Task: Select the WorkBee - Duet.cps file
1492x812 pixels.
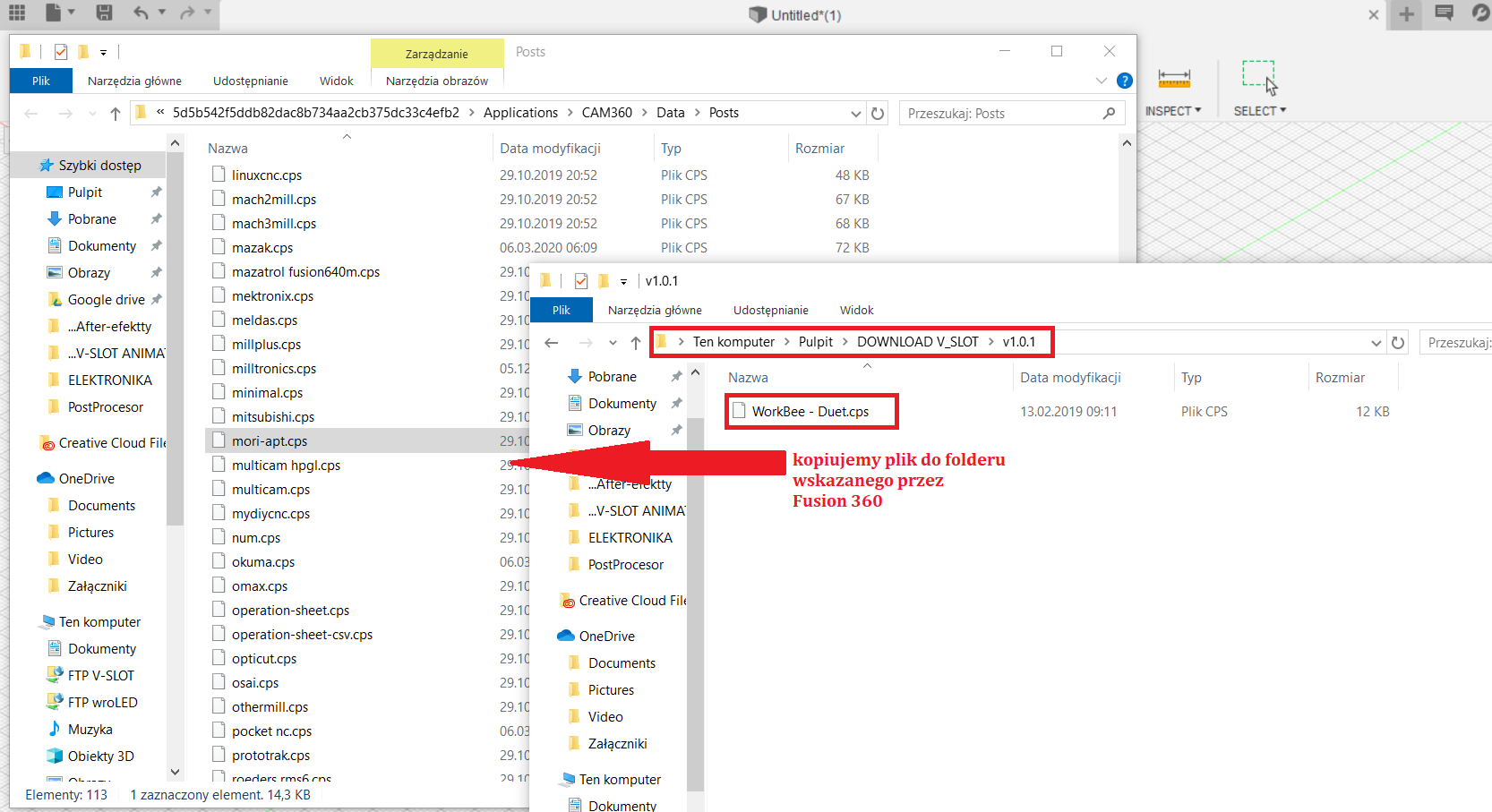Action: [x=810, y=412]
